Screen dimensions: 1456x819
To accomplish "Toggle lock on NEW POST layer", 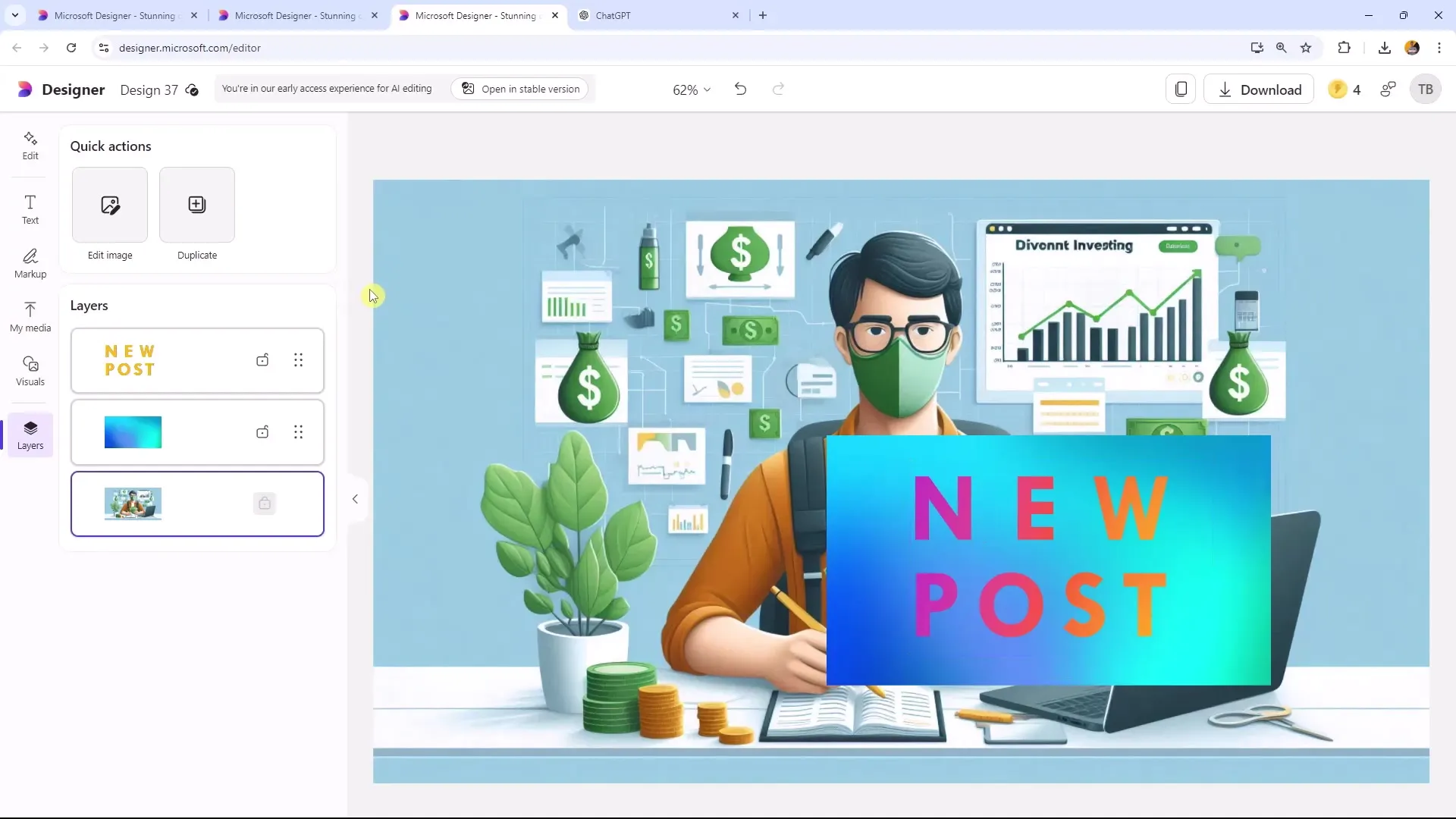I will [x=262, y=360].
